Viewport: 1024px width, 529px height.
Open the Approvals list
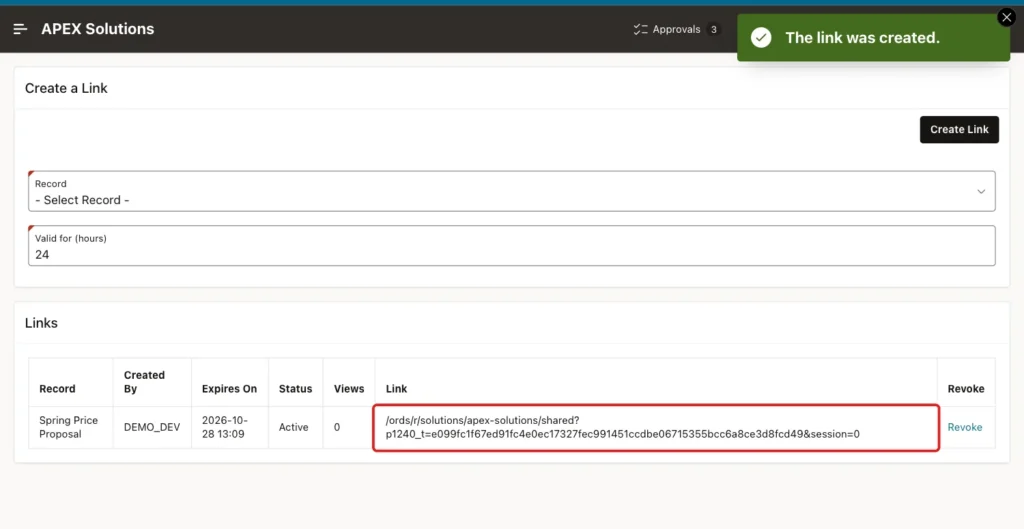click(676, 29)
